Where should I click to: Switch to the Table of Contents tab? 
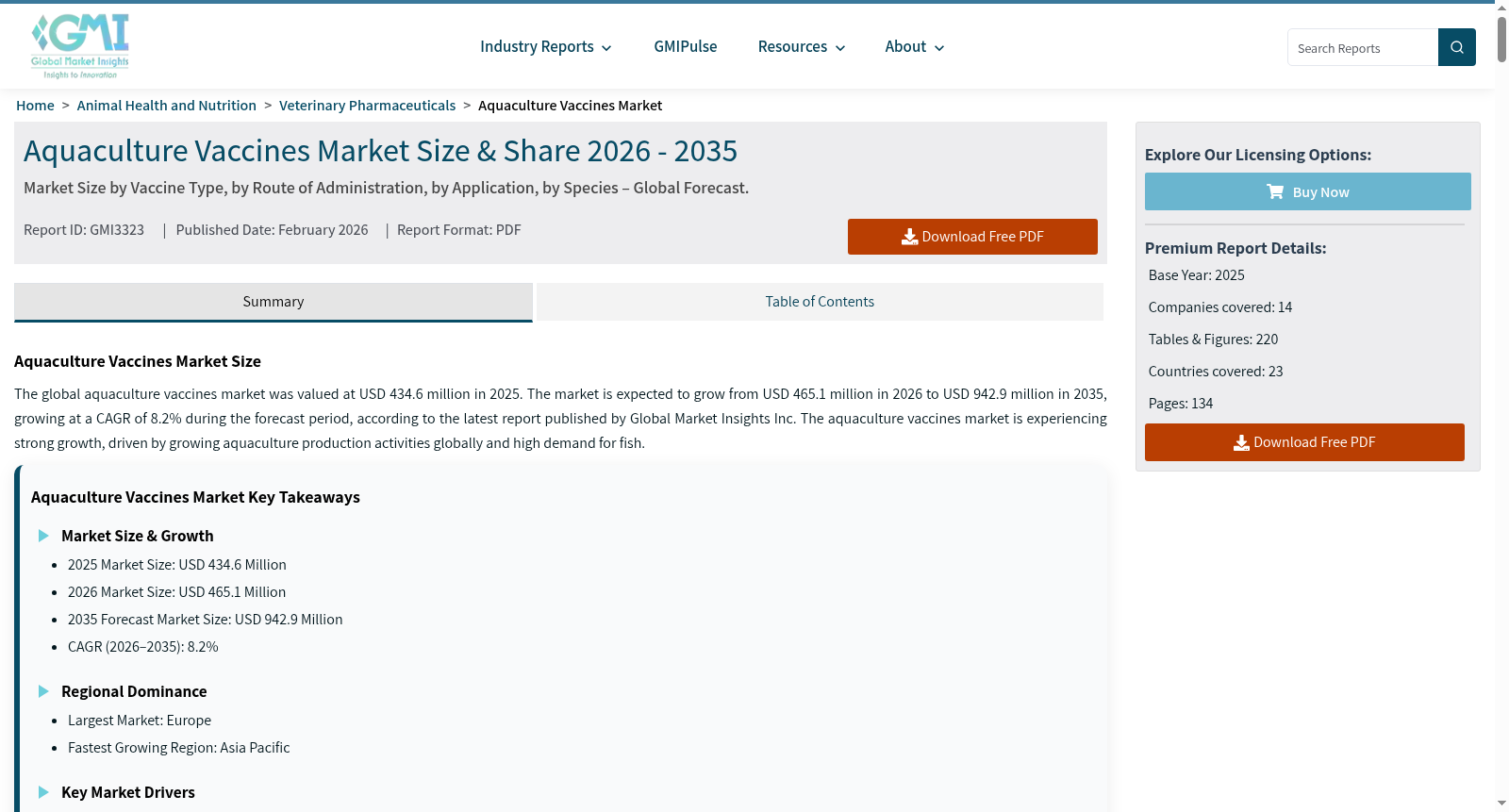[820, 302]
